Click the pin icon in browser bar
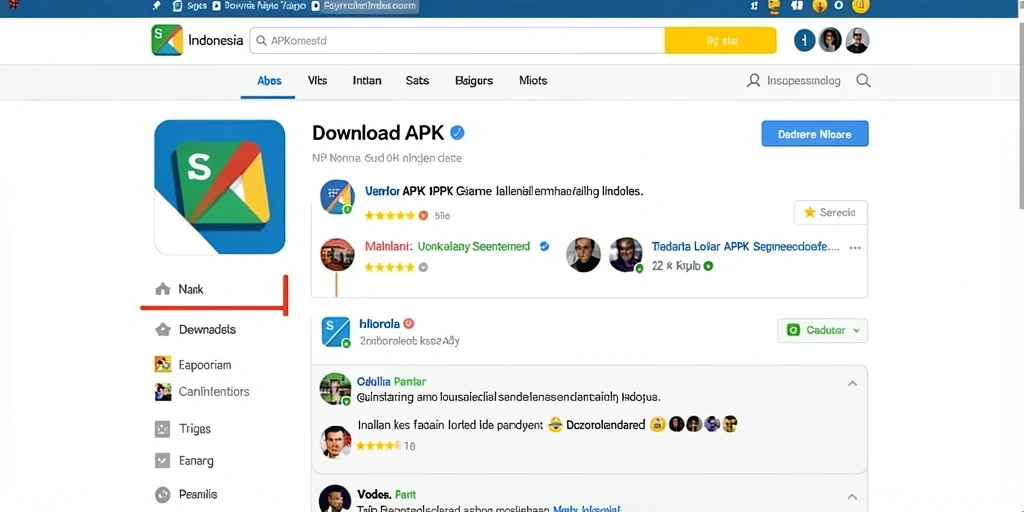The width and height of the screenshot is (1024, 512). tap(155, 6)
